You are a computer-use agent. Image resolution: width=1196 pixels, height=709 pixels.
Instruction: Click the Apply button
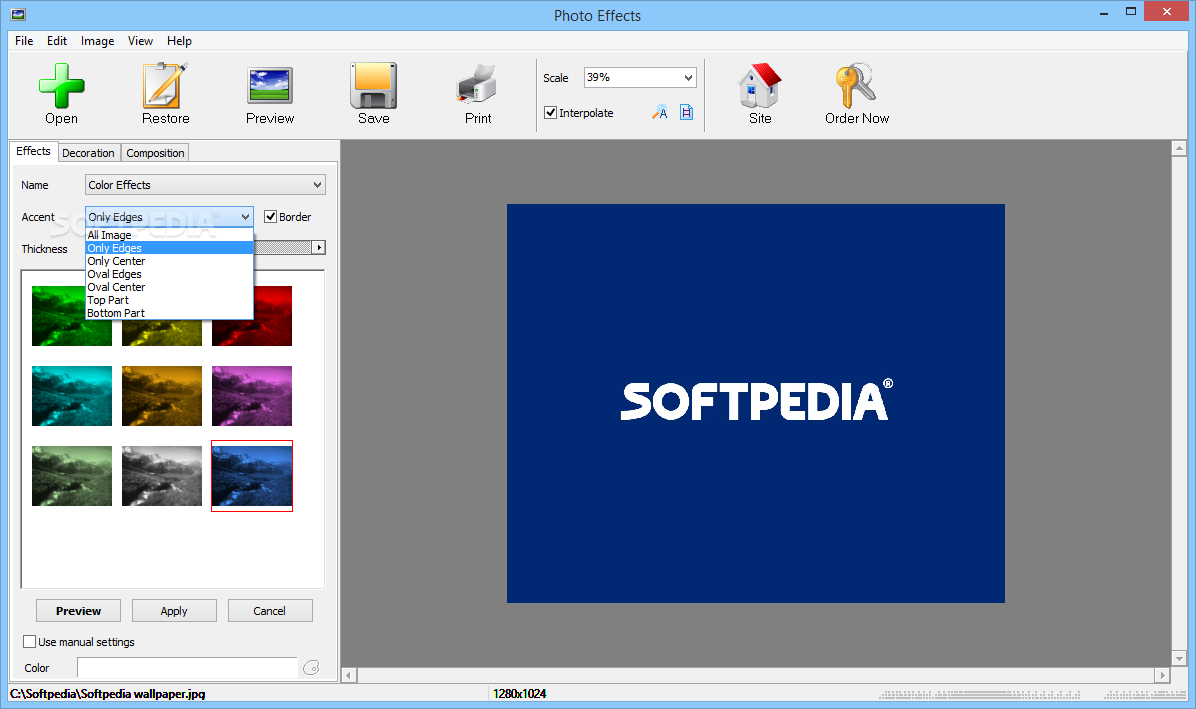point(174,611)
